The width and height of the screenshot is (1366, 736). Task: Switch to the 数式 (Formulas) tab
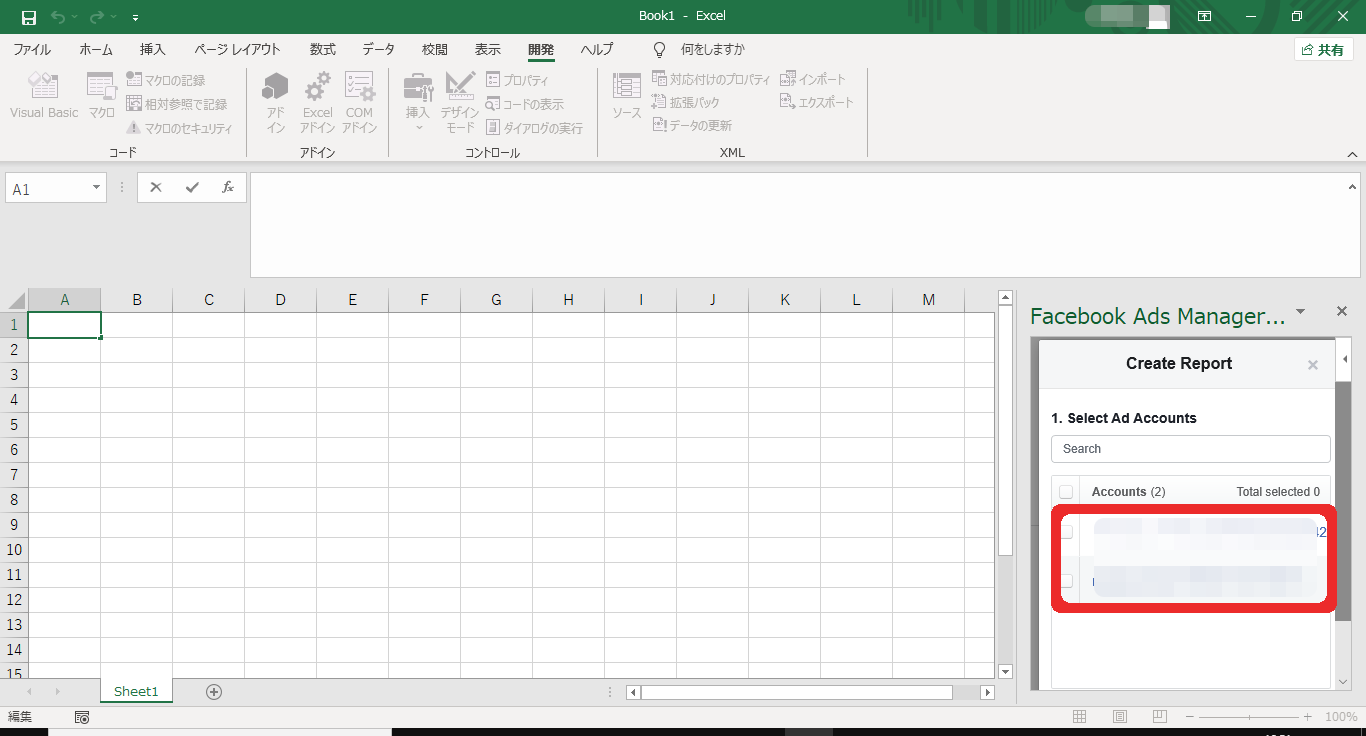[323, 49]
